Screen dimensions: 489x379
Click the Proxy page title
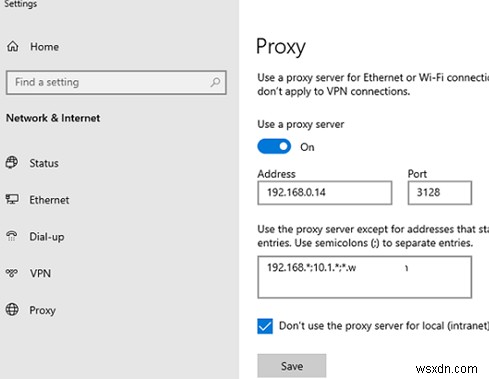pyautogui.click(x=281, y=47)
